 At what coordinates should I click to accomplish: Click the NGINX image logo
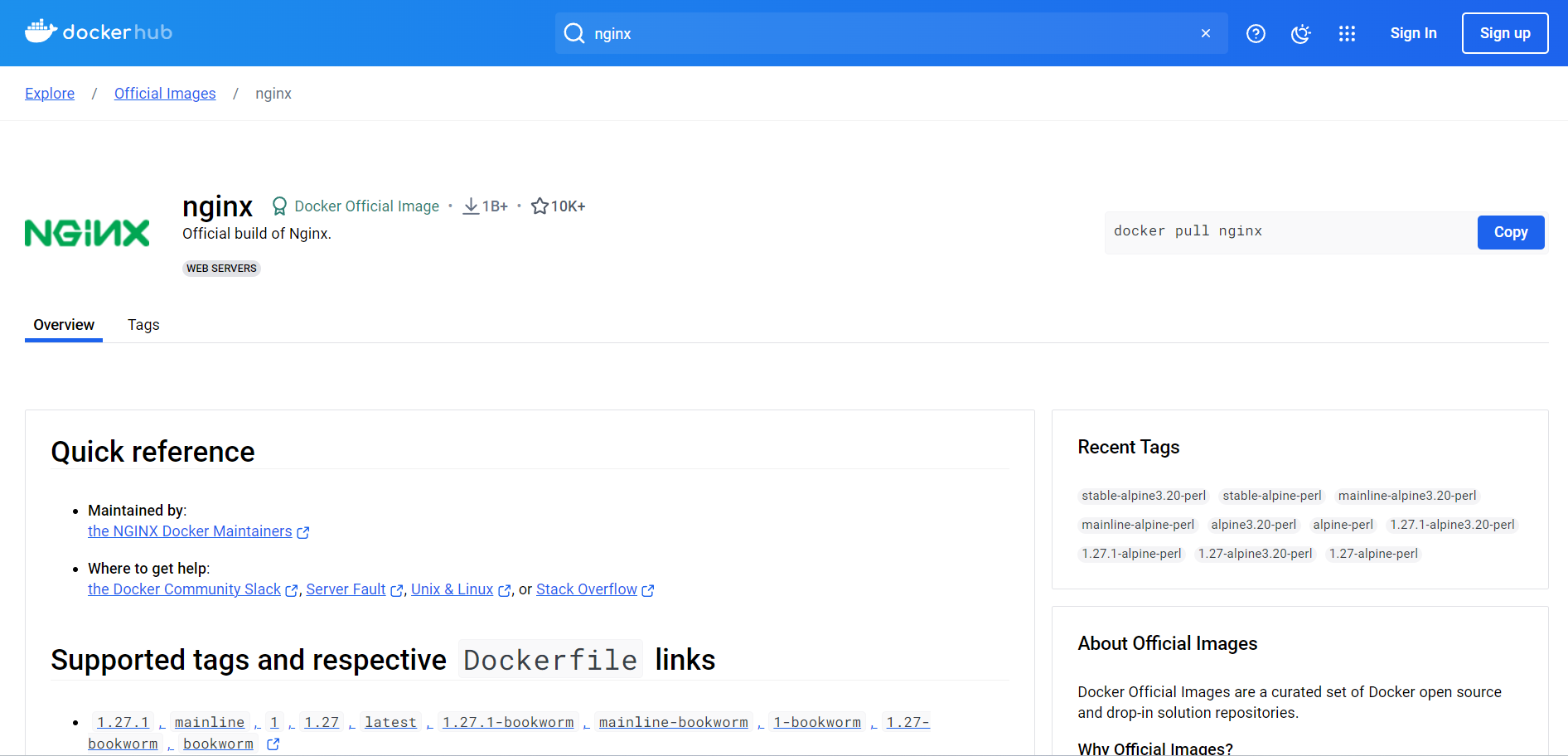pyautogui.click(x=87, y=233)
